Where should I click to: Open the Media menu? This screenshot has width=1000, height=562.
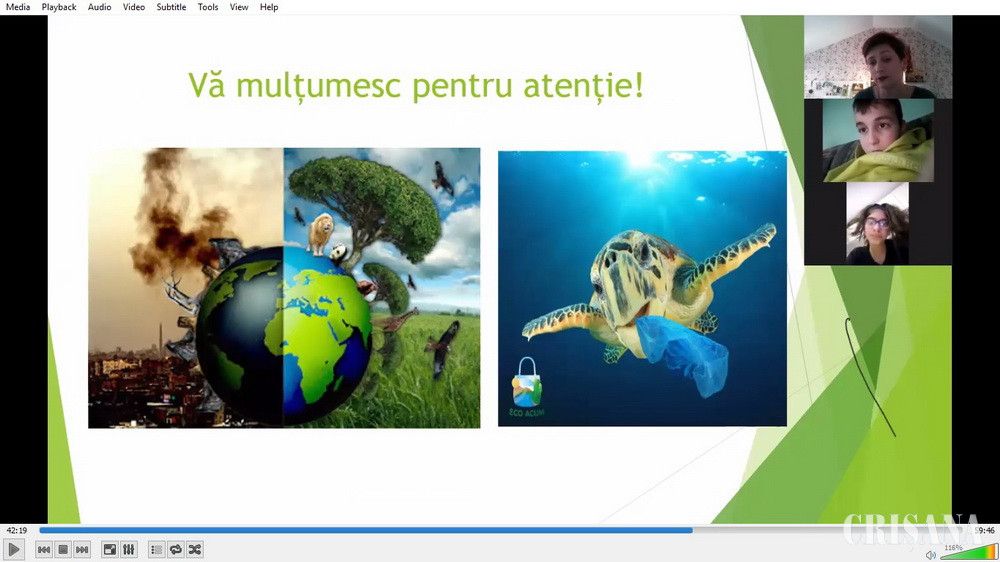click(x=18, y=7)
